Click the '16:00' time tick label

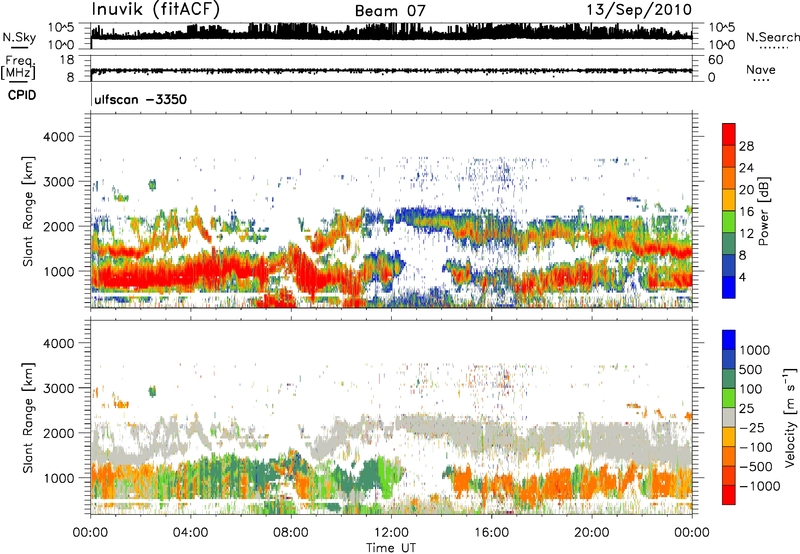point(491,533)
